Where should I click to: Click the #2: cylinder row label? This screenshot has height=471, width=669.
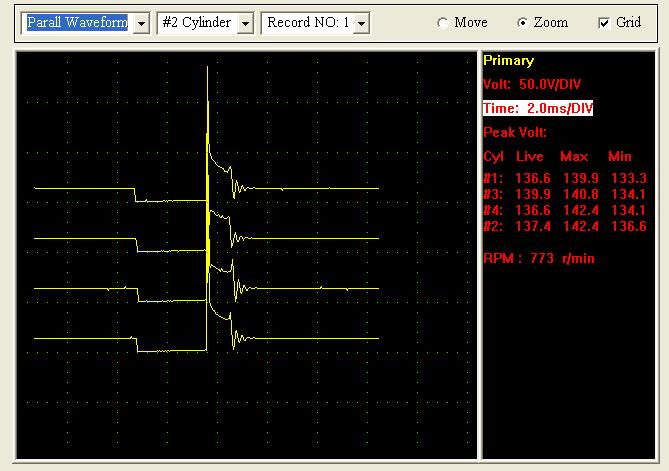click(493, 226)
